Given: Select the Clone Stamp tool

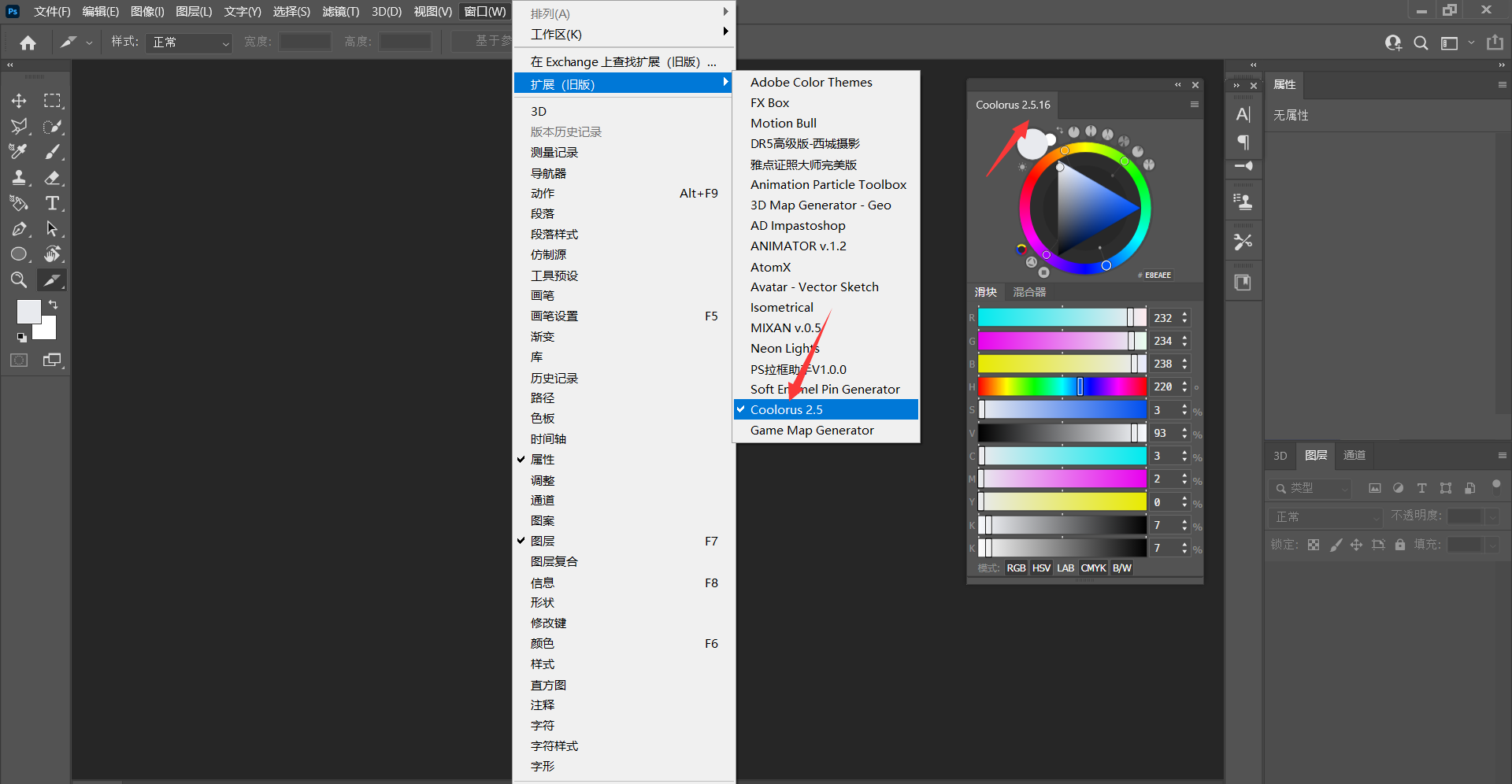Looking at the screenshot, I should click(19, 177).
